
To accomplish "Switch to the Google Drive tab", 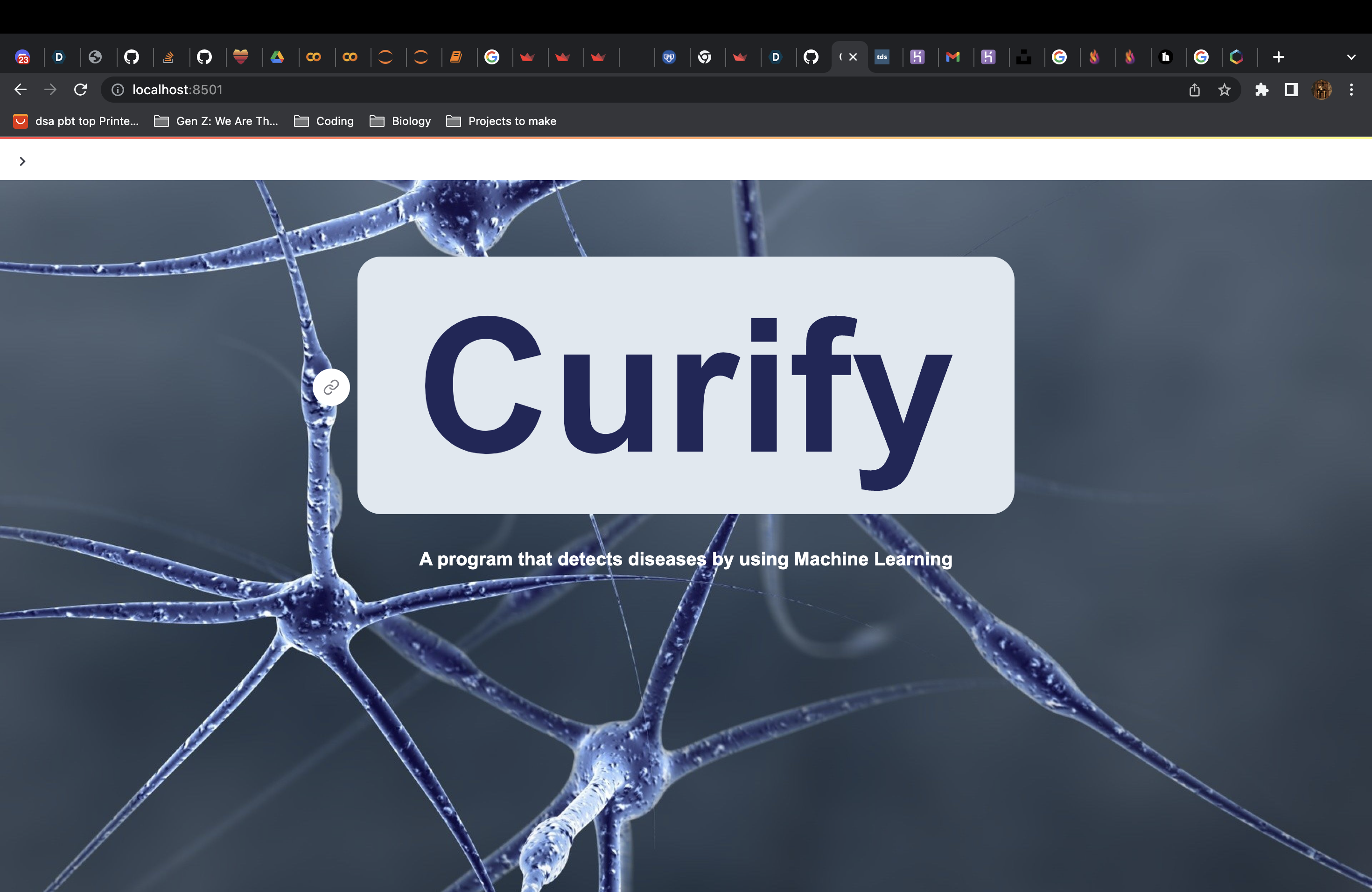I will click(277, 57).
